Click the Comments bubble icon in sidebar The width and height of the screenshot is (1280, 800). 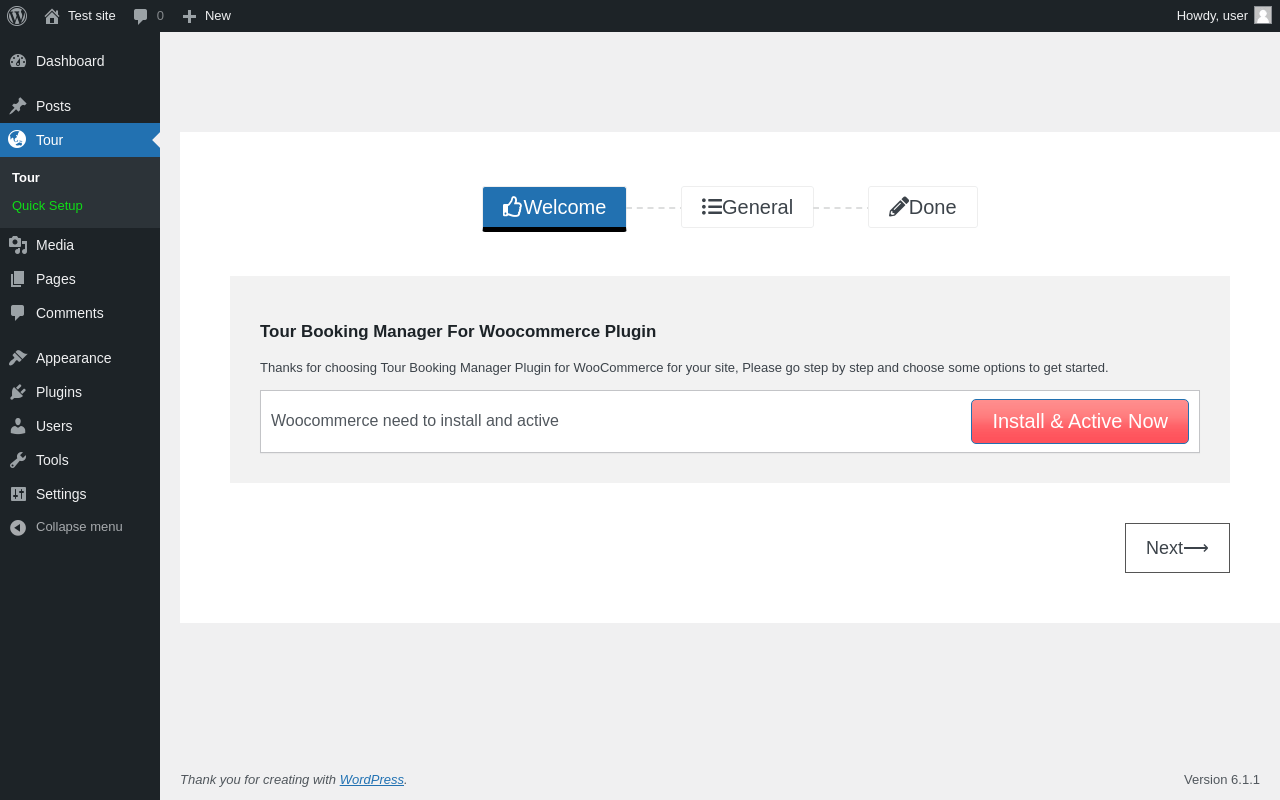point(18,313)
